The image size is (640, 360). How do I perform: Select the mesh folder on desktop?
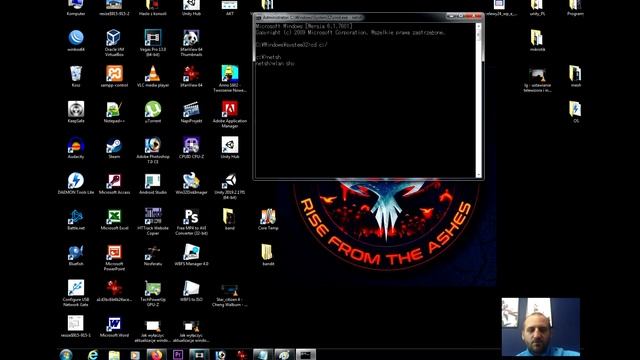575,76
